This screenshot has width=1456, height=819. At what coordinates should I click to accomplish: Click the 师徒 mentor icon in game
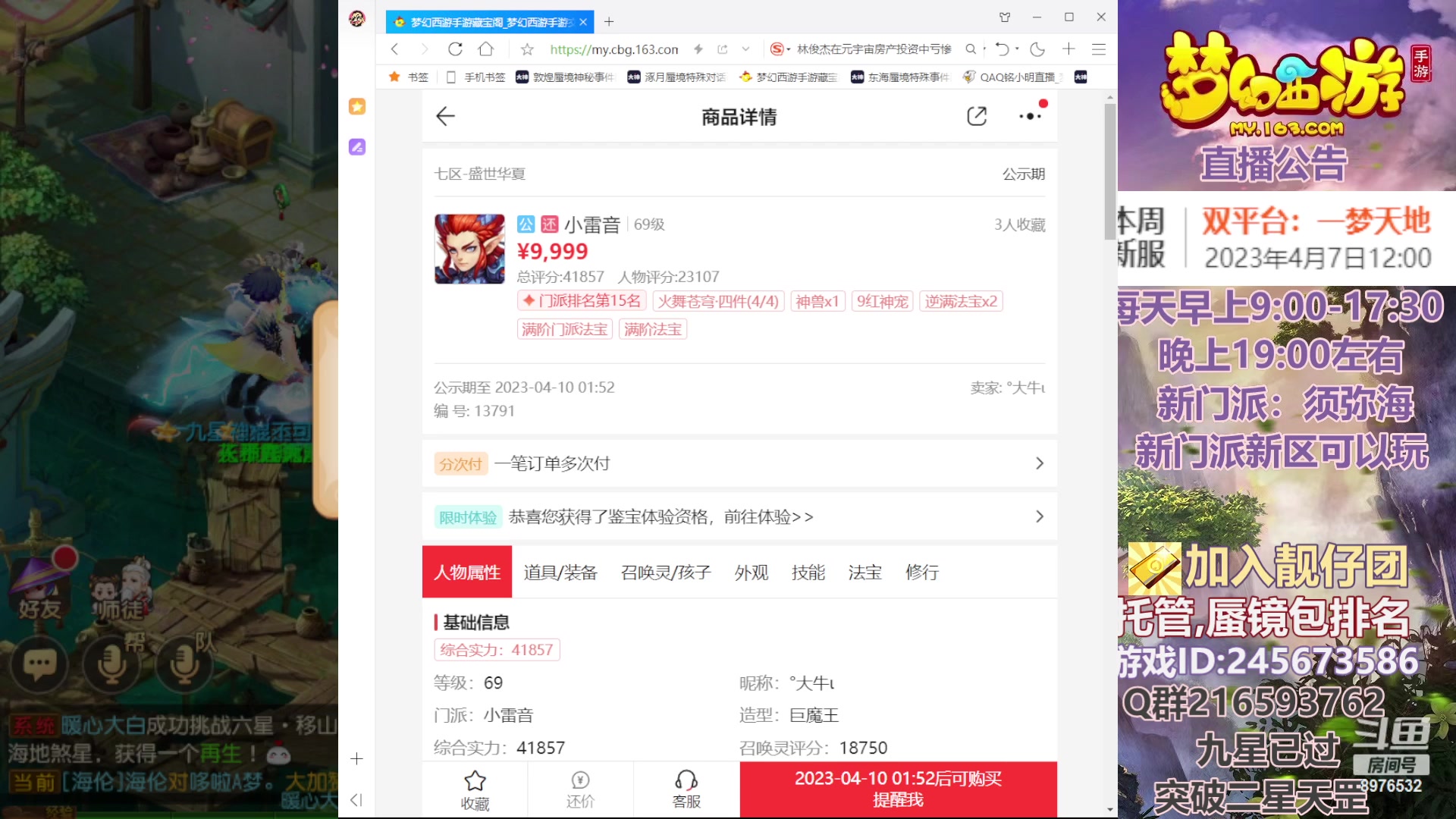point(120,588)
